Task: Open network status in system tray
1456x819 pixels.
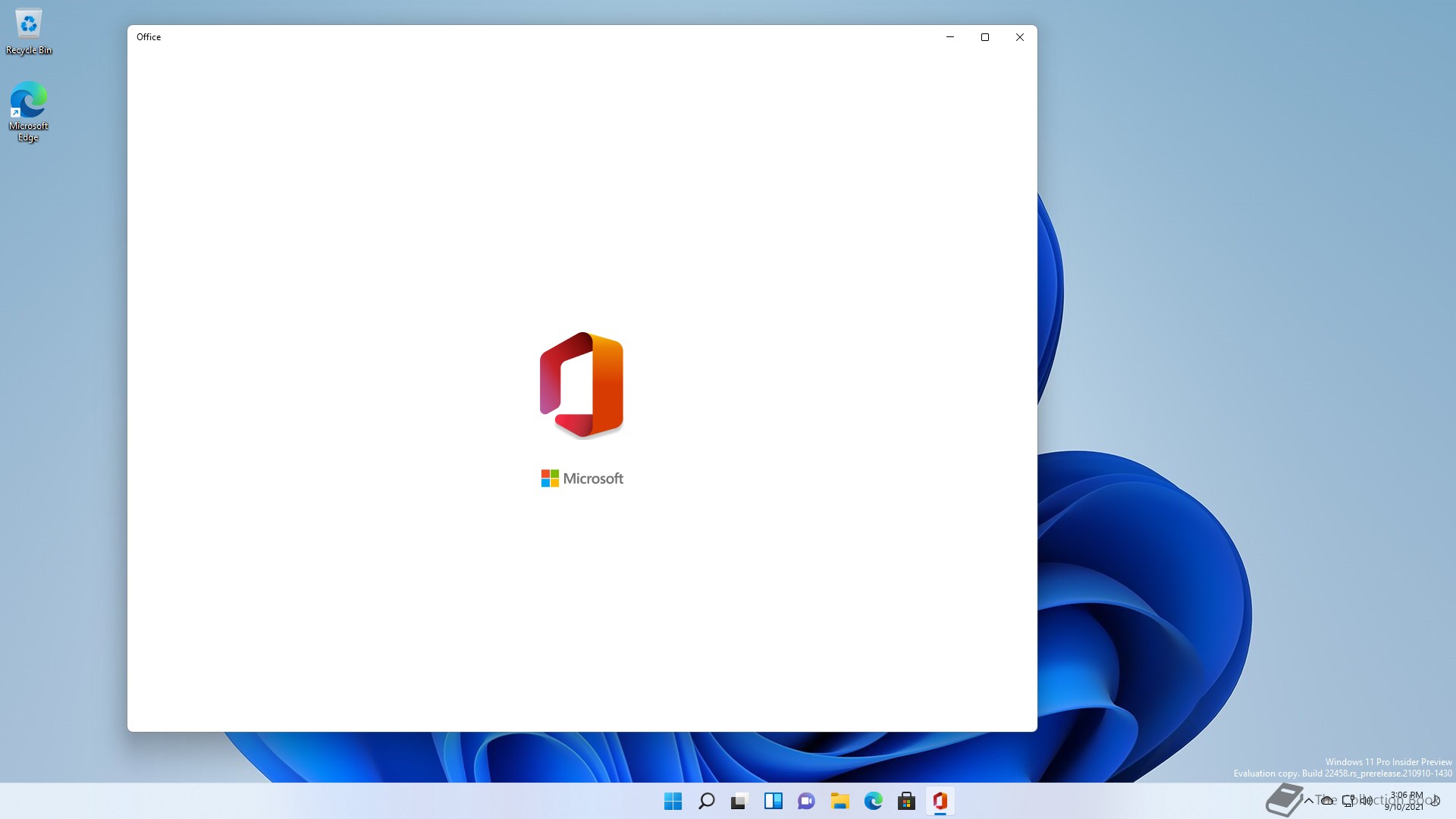Action: coord(1348,801)
